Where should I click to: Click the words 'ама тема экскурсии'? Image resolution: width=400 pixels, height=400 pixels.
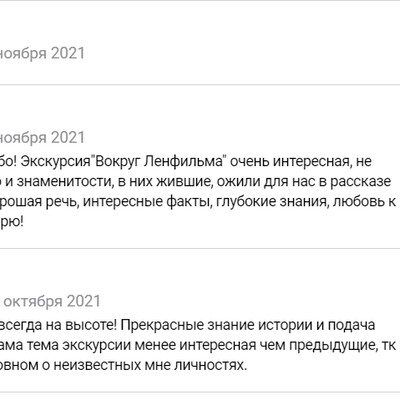click(x=65, y=345)
